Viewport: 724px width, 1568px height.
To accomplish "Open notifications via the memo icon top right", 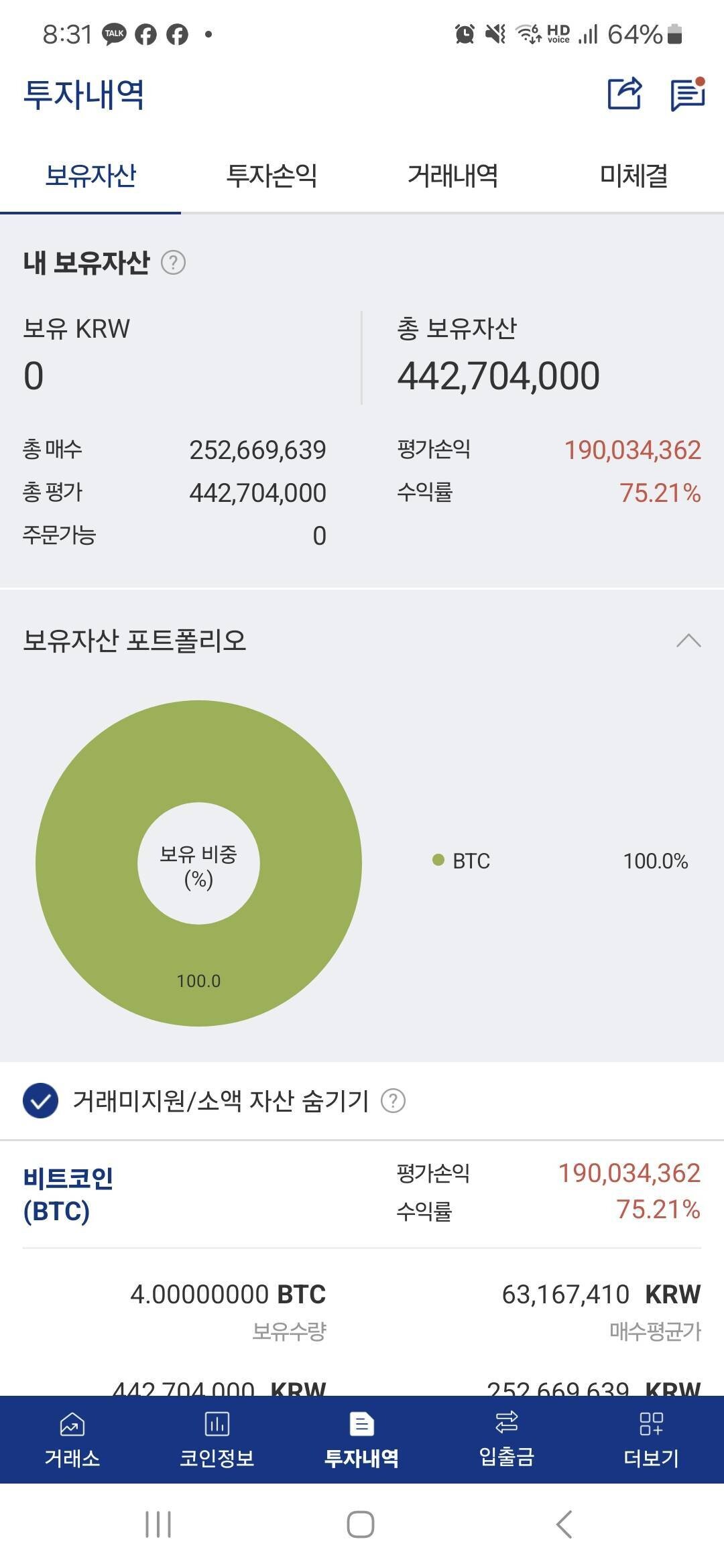I will (x=686, y=94).
